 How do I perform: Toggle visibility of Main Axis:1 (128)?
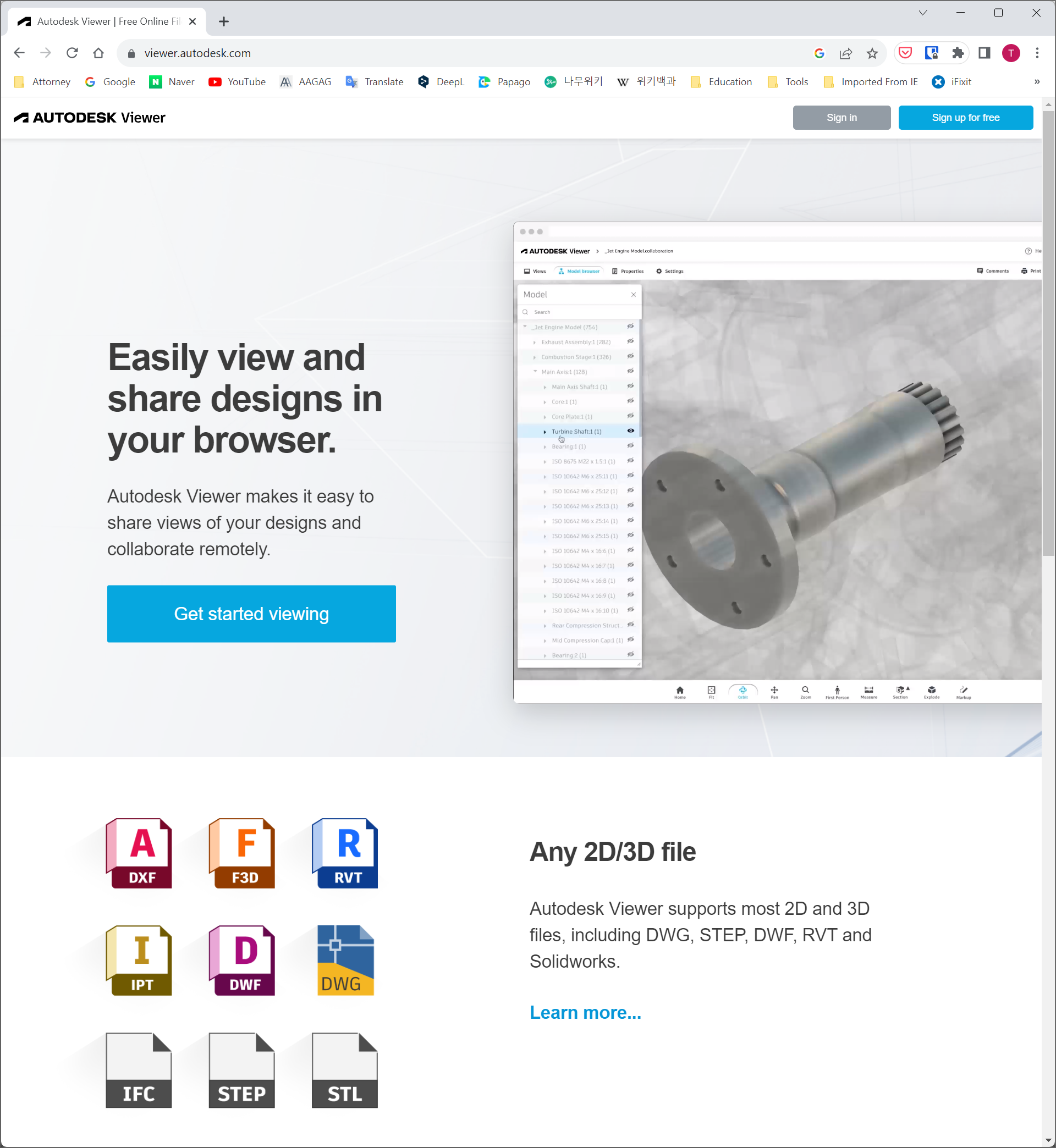click(630, 371)
